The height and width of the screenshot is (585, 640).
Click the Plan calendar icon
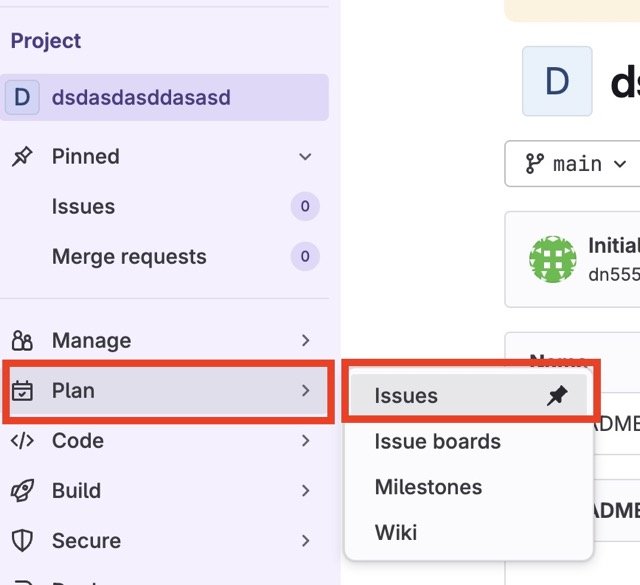click(x=22, y=391)
